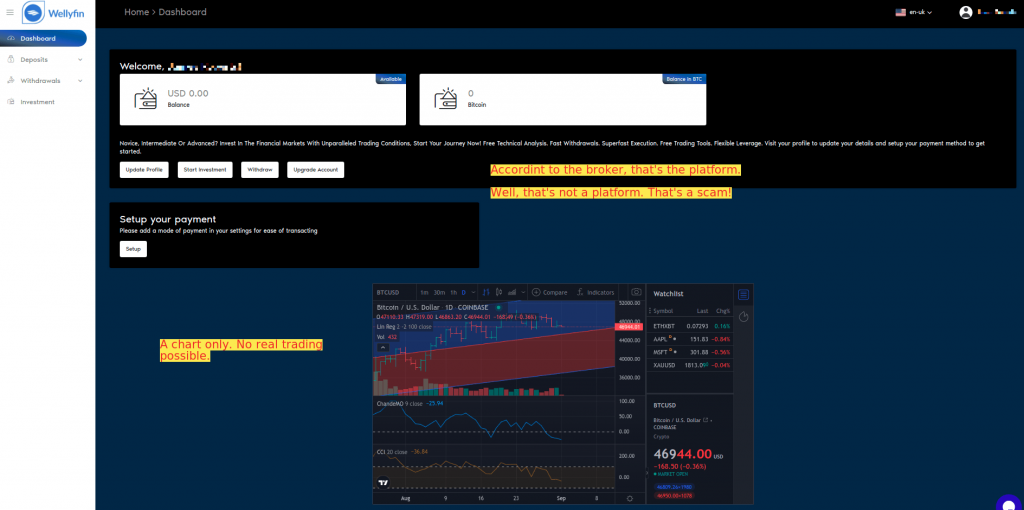Image resolution: width=1024 pixels, height=510 pixels.
Task: Collapse the watchlist side panel handle
Action: pos(647,473)
